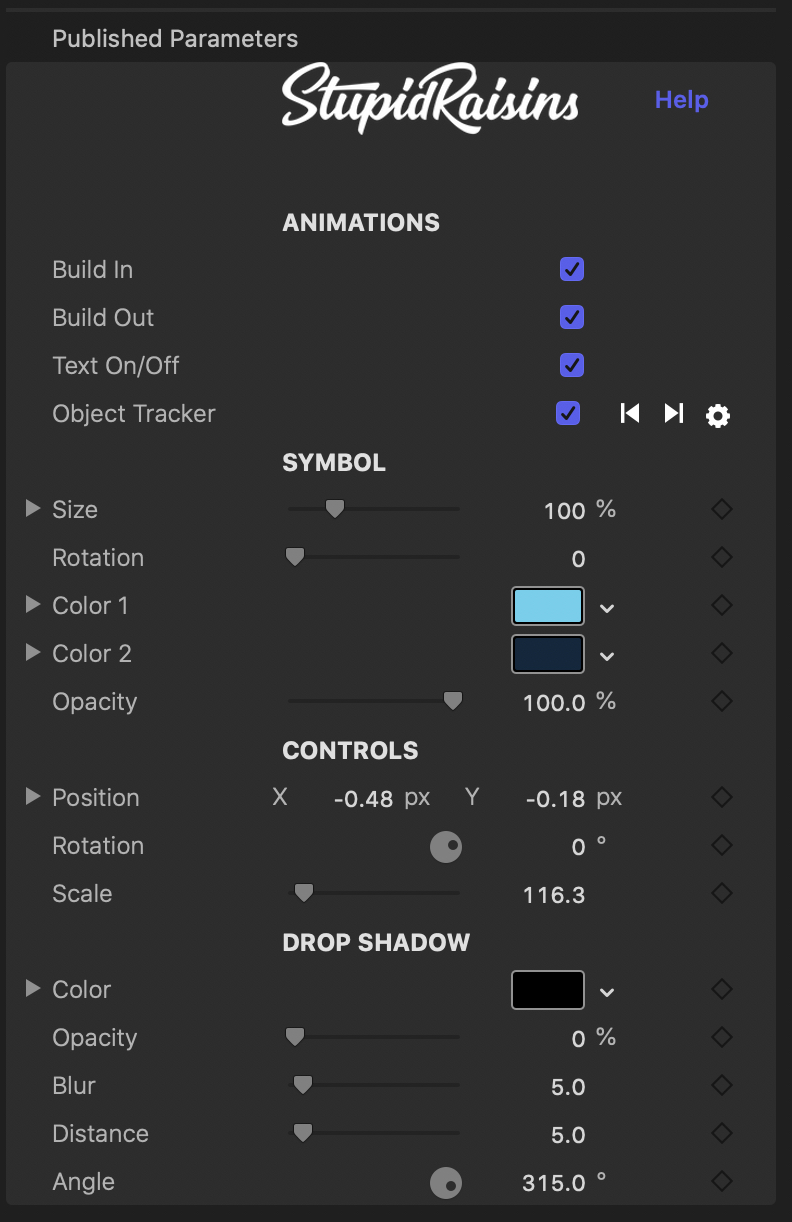Add a keyframe for Color 1

click(721, 605)
